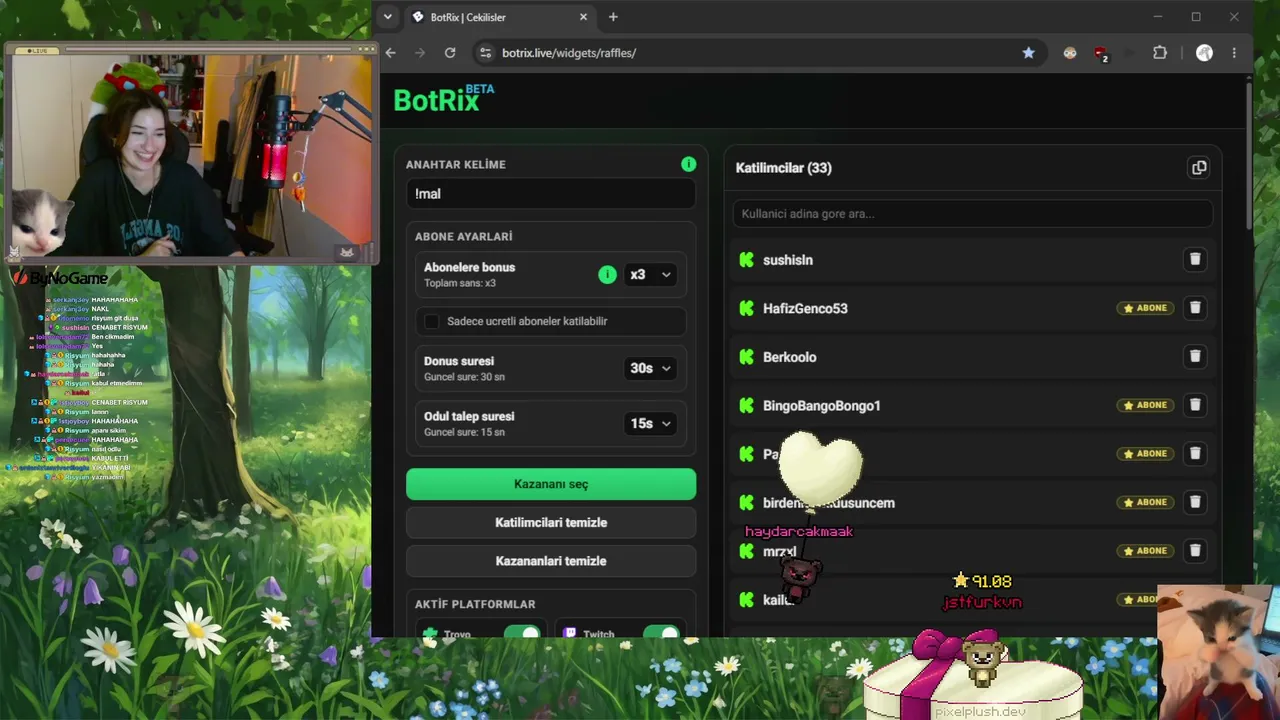Screen dimensions: 1280x720
Task: Open a new browser tab
Action: pyautogui.click(x=613, y=17)
